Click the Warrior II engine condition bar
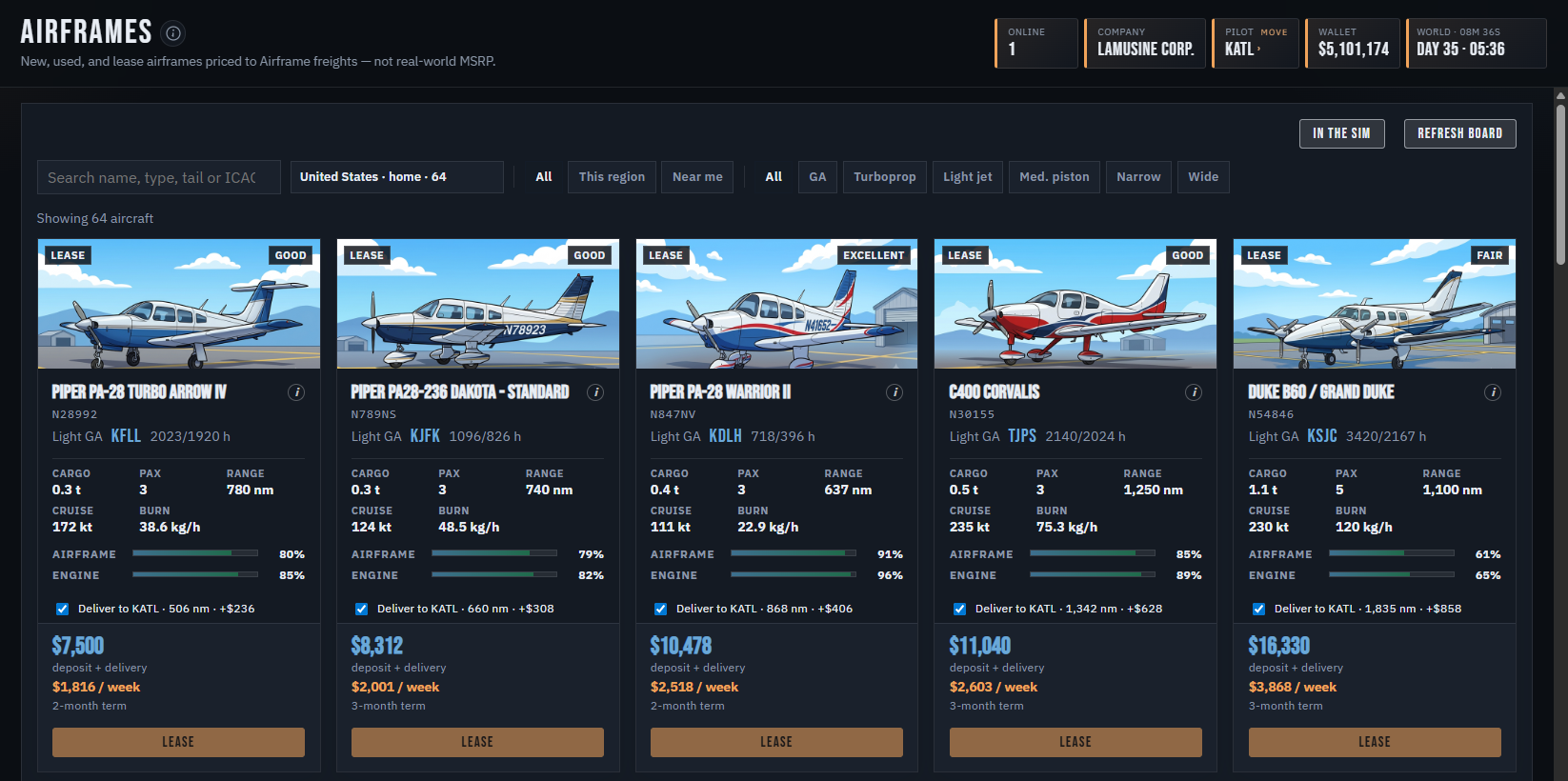Viewport: 1568px width, 781px height. pyautogui.click(x=794, y=574)
